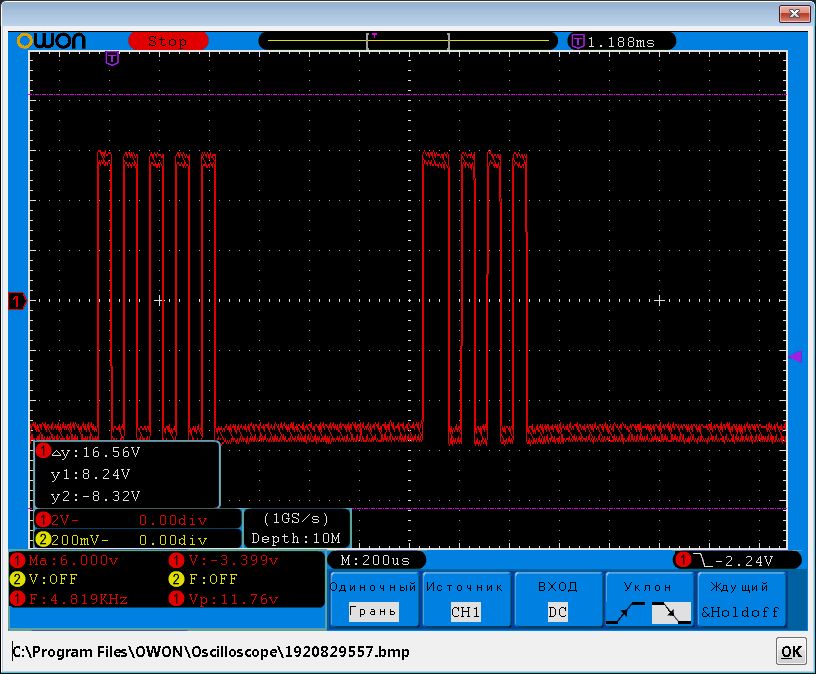Viewport: 816px width, 674px height.
Task: Open the ВХОД DC coupling selector
Action: (x=557, y=600)
